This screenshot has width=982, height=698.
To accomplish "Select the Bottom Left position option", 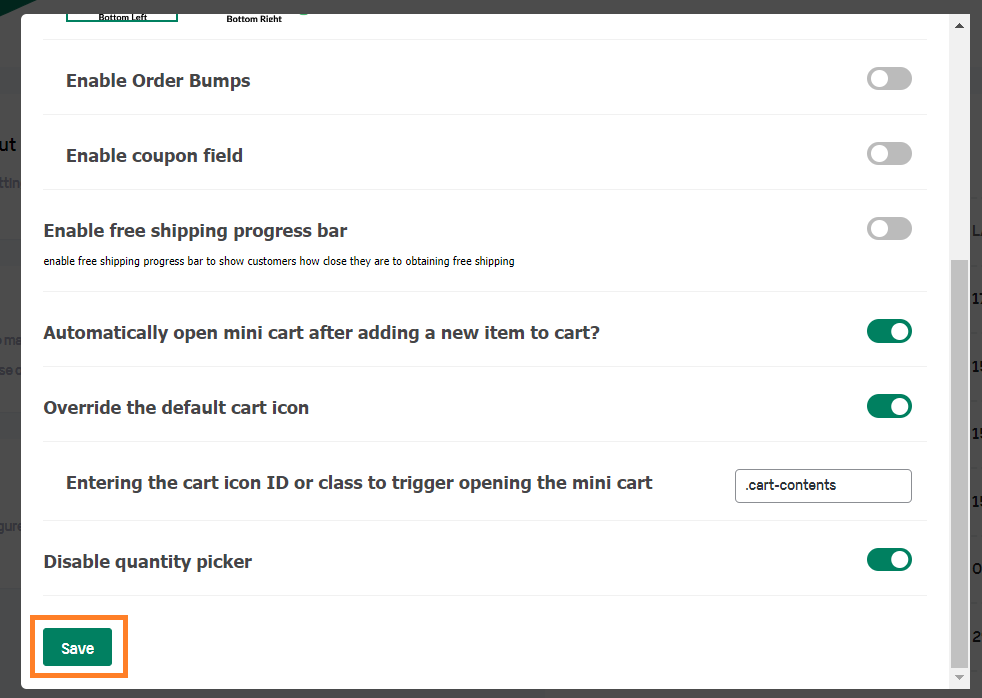I will pyautogui.click(x=122, y=18).
